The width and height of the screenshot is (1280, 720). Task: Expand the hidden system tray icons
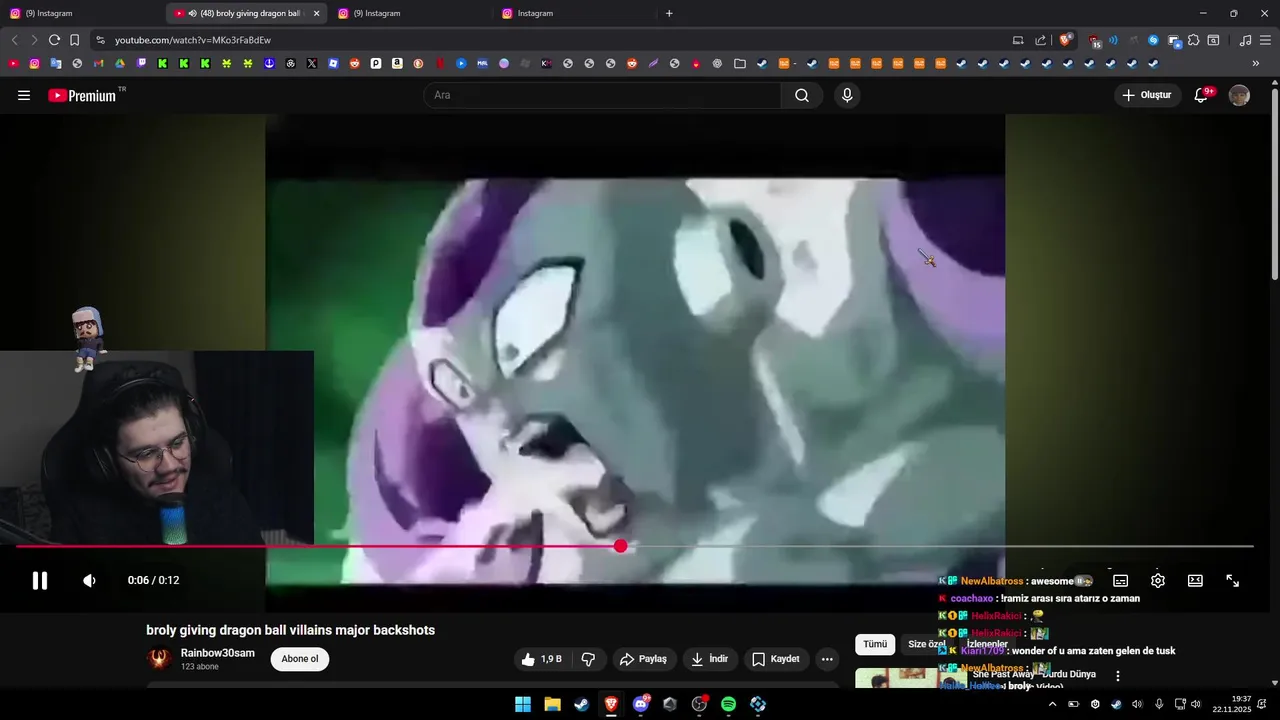(x=1052, y=704)
